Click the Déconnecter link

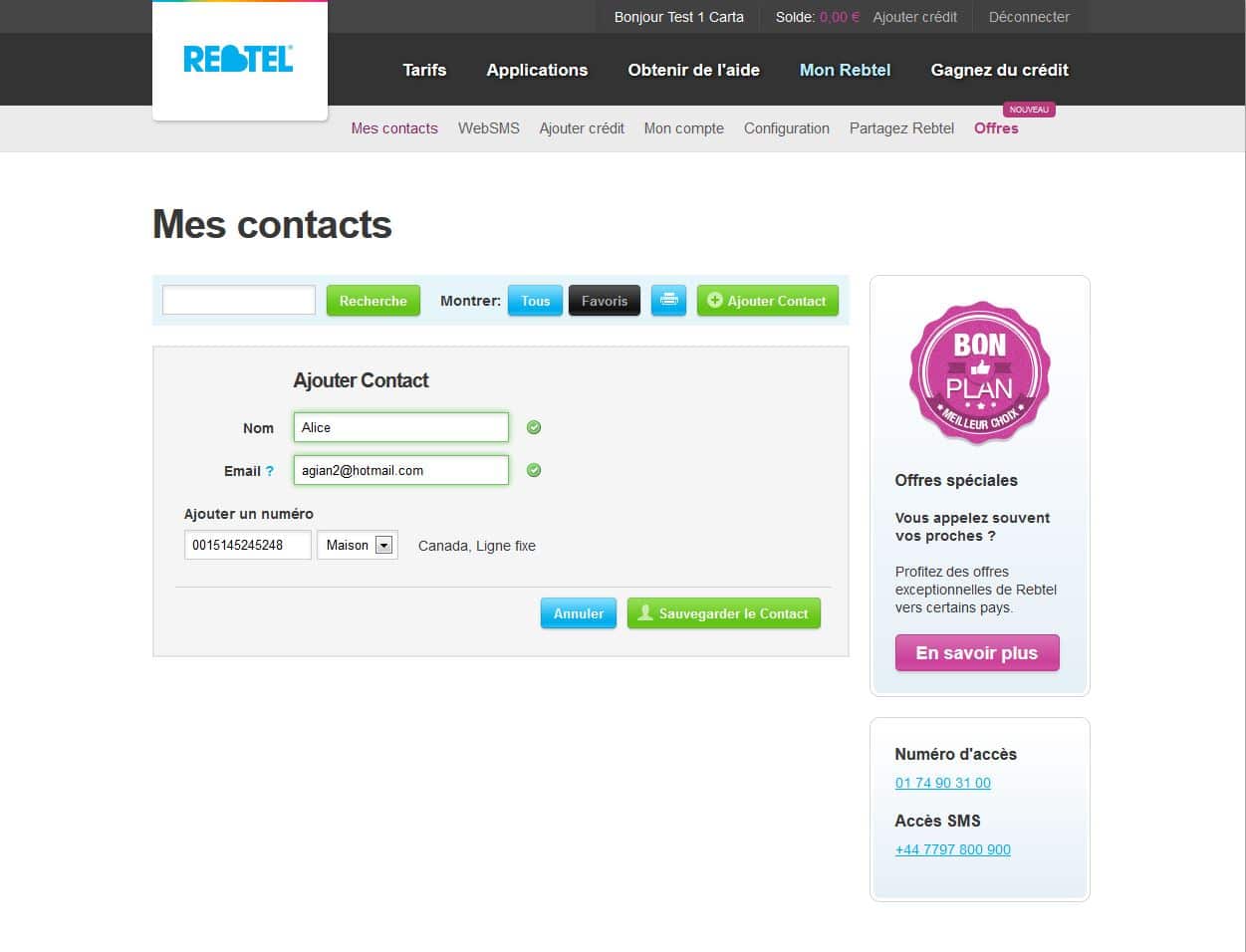point(1029,17)
